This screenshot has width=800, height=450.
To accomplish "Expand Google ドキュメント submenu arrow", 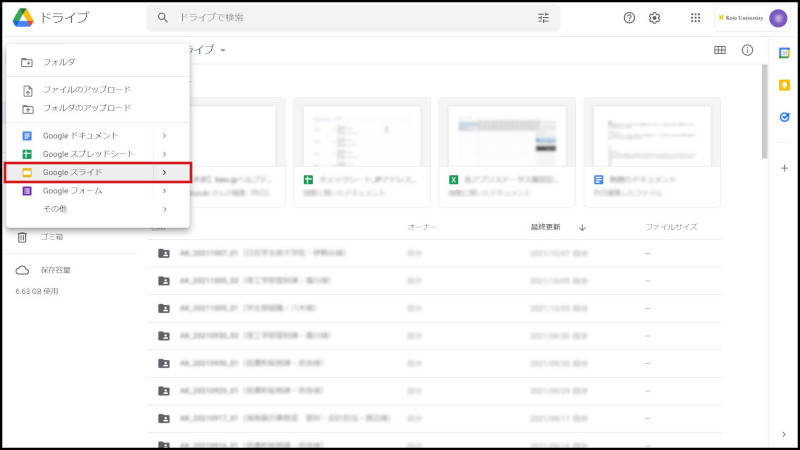I will pyautogui.click(x=164, y=136).
